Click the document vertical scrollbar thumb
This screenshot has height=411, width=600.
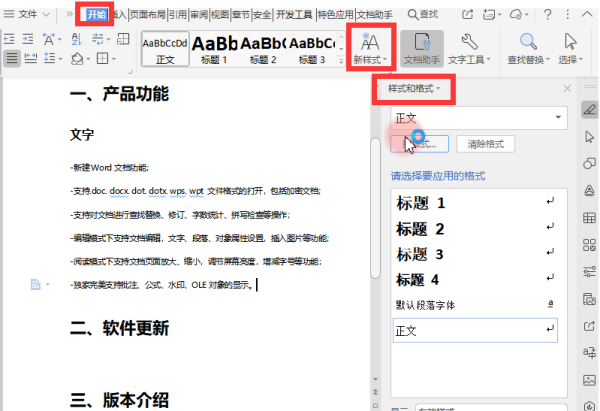point(376,208)
